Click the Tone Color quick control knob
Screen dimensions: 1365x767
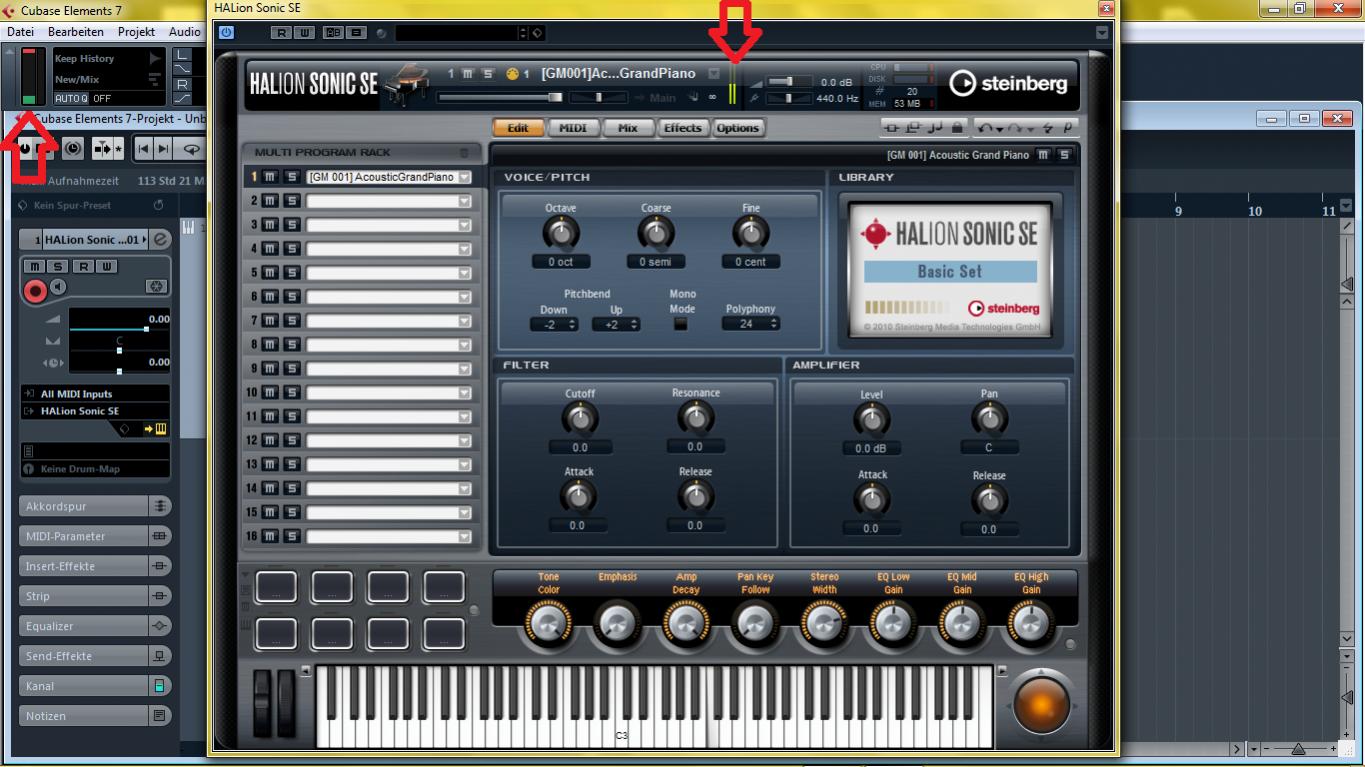click(x=547, y=624)
